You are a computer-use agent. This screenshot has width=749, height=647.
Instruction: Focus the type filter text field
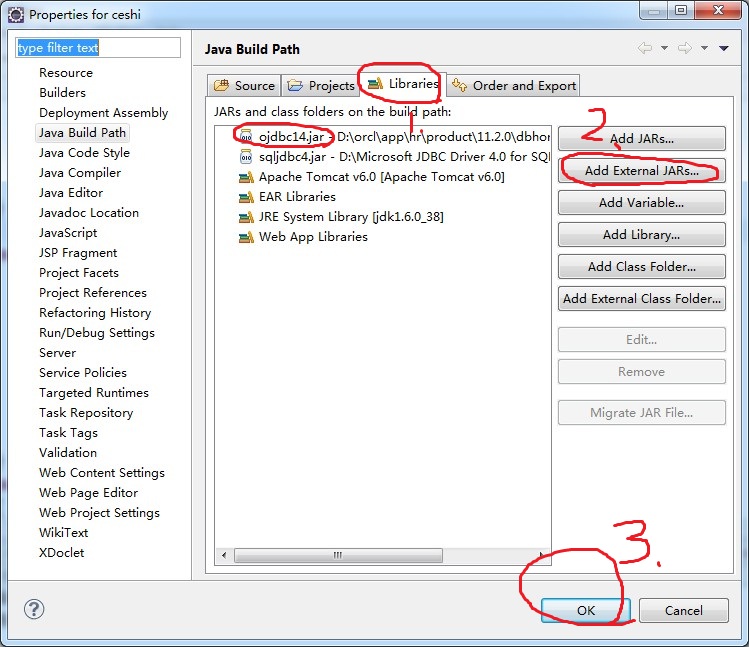[98, 48]
